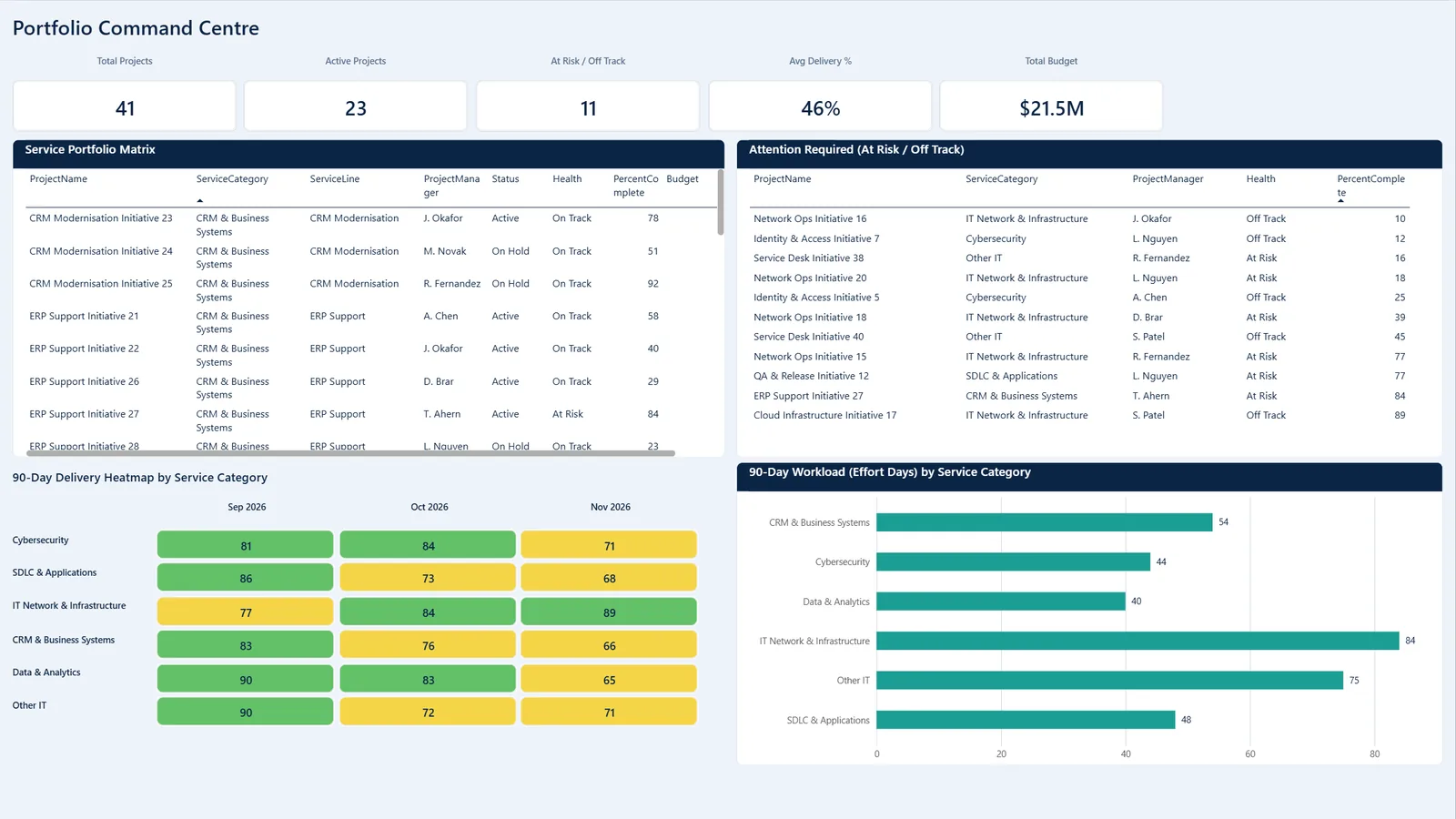Click the At Risk cell for ERP Support Initiative 27 in matrix
The image size is (1456, 819).
(x=568, y=414)
